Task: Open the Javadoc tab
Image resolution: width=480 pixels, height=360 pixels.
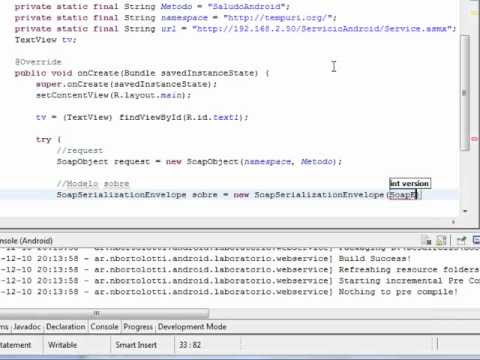Action: pyautogui.click(x=27, y=327)
